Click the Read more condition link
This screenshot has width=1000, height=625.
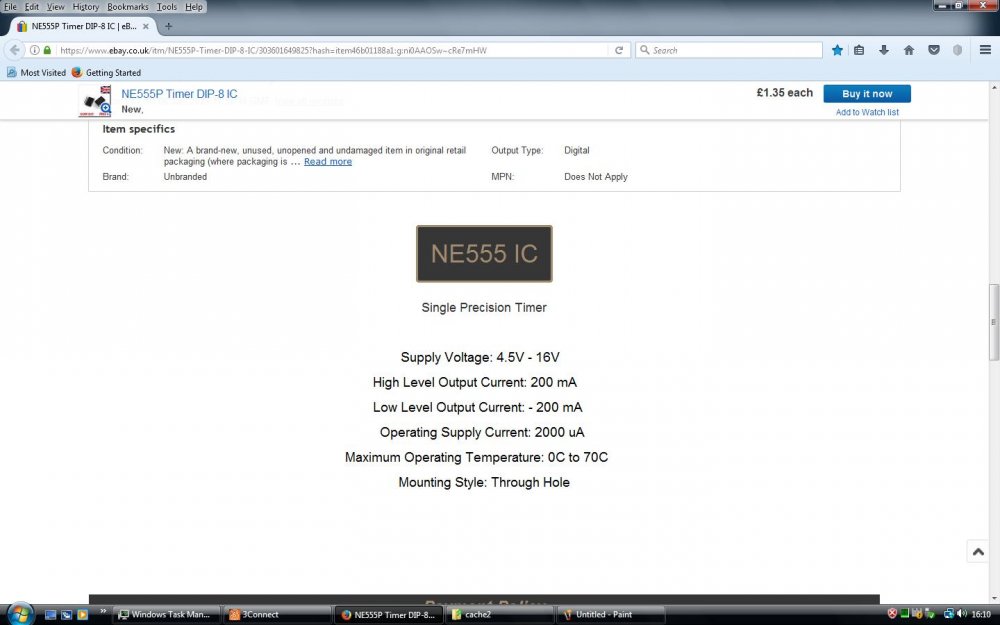click(x=328, y=161)
